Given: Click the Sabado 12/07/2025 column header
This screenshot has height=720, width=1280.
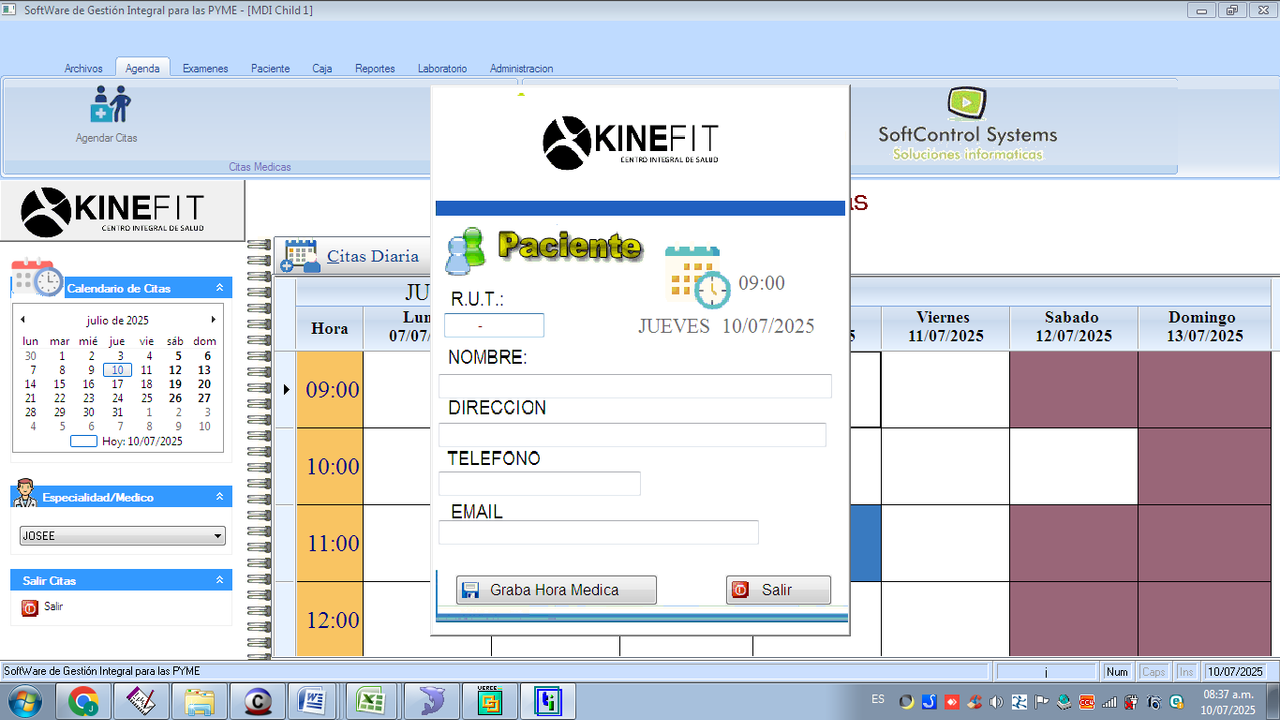Looking at the screenshot, I should click(1074, 327).
